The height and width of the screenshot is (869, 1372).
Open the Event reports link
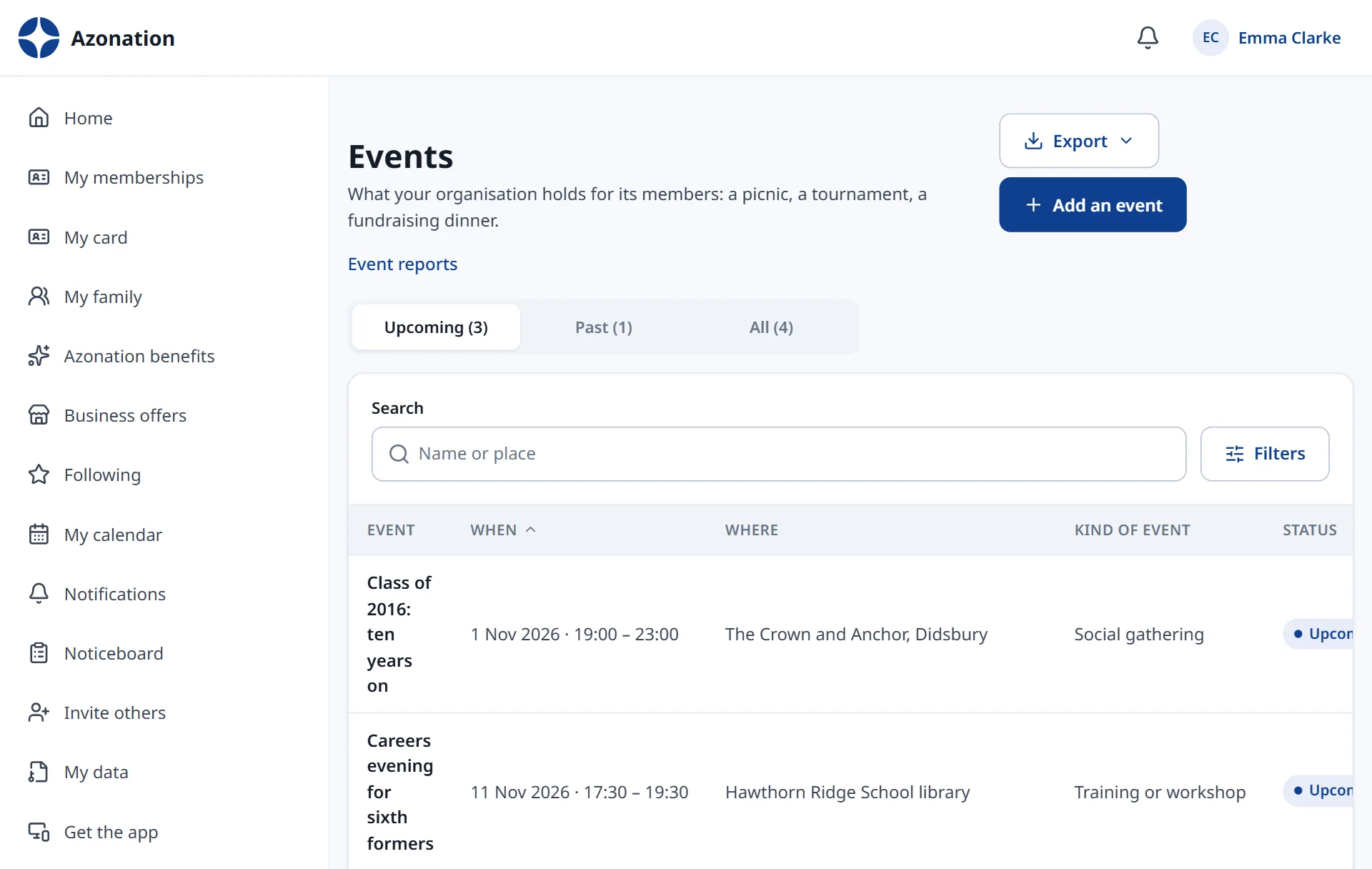tap(402, 264)
